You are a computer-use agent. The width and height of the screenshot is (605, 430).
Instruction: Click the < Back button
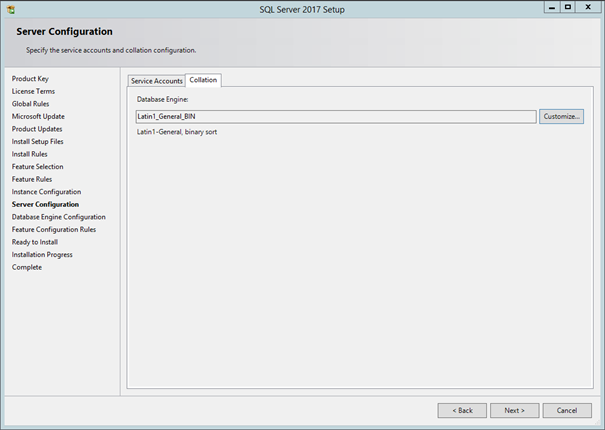[x=462, y=410]
